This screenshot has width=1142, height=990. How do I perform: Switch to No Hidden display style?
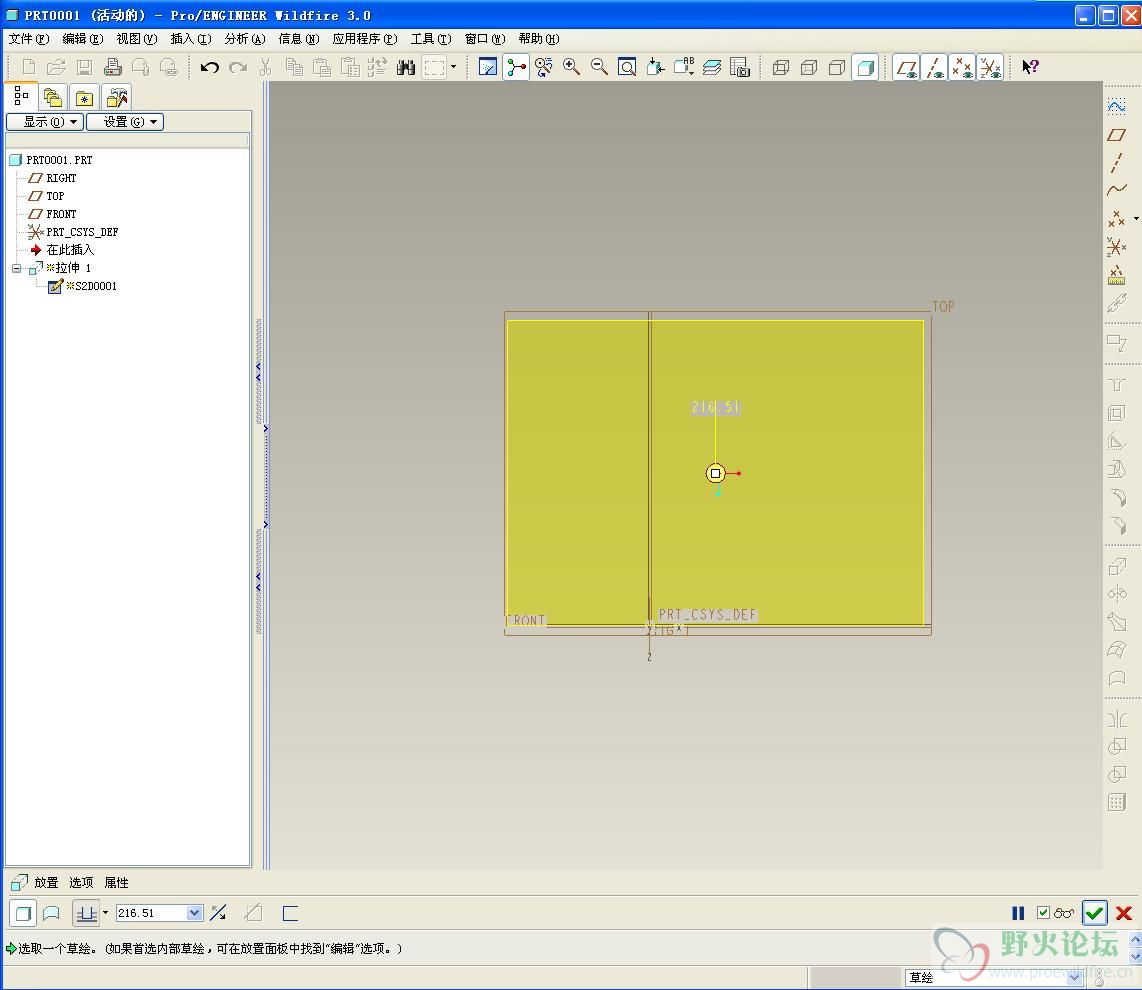pyautogui.click(x=837, y=68)
